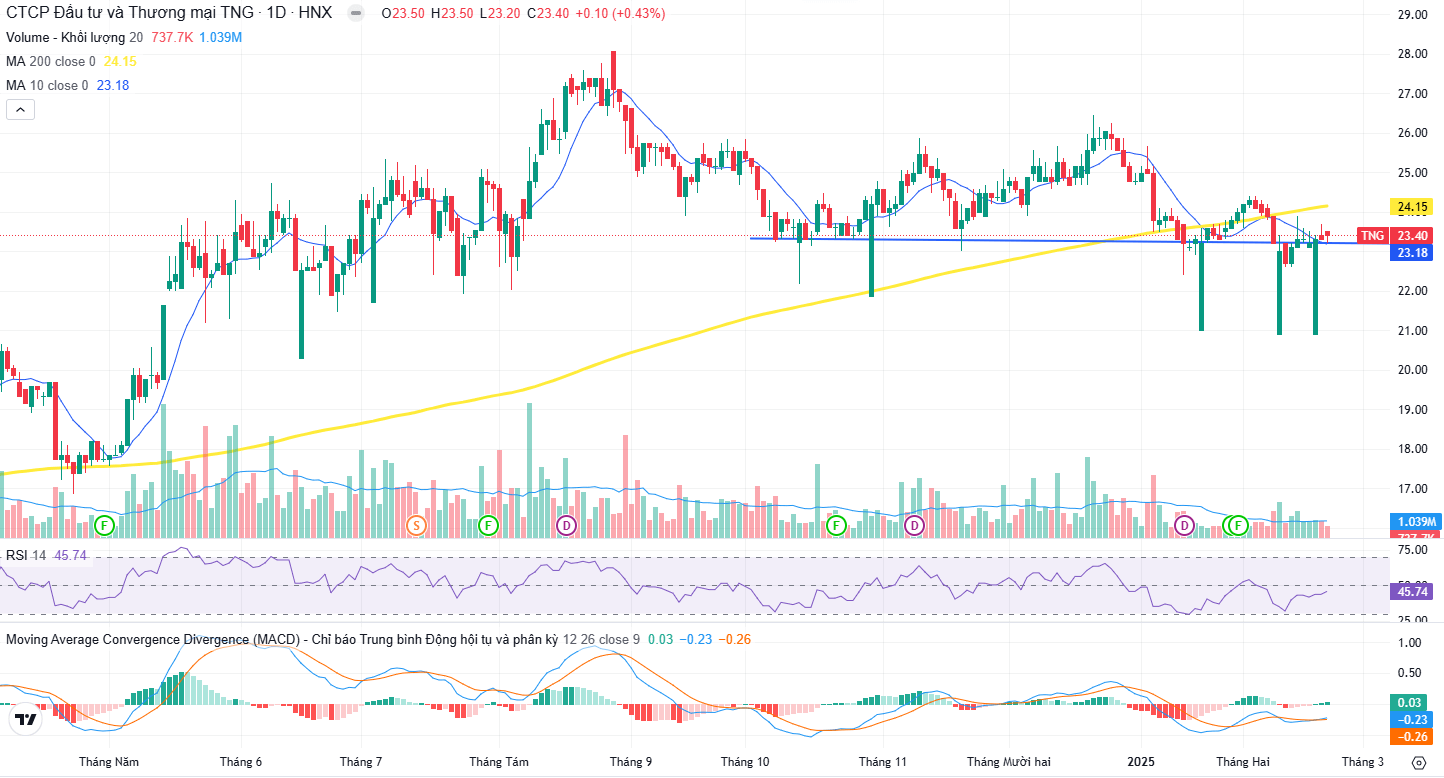Click the yellow 24.15 MA price tag

[1412, 207]
